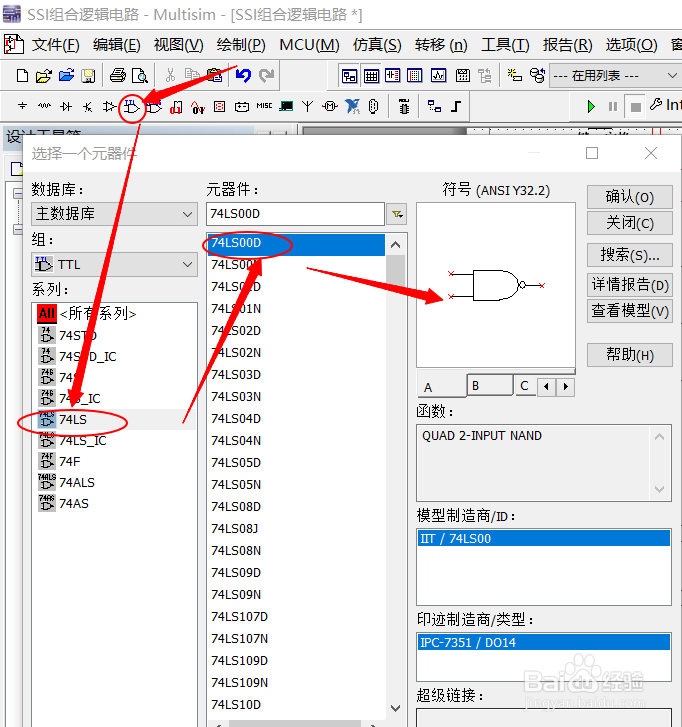
Task: Click the component filter icon button
Action: coord(397,214)
